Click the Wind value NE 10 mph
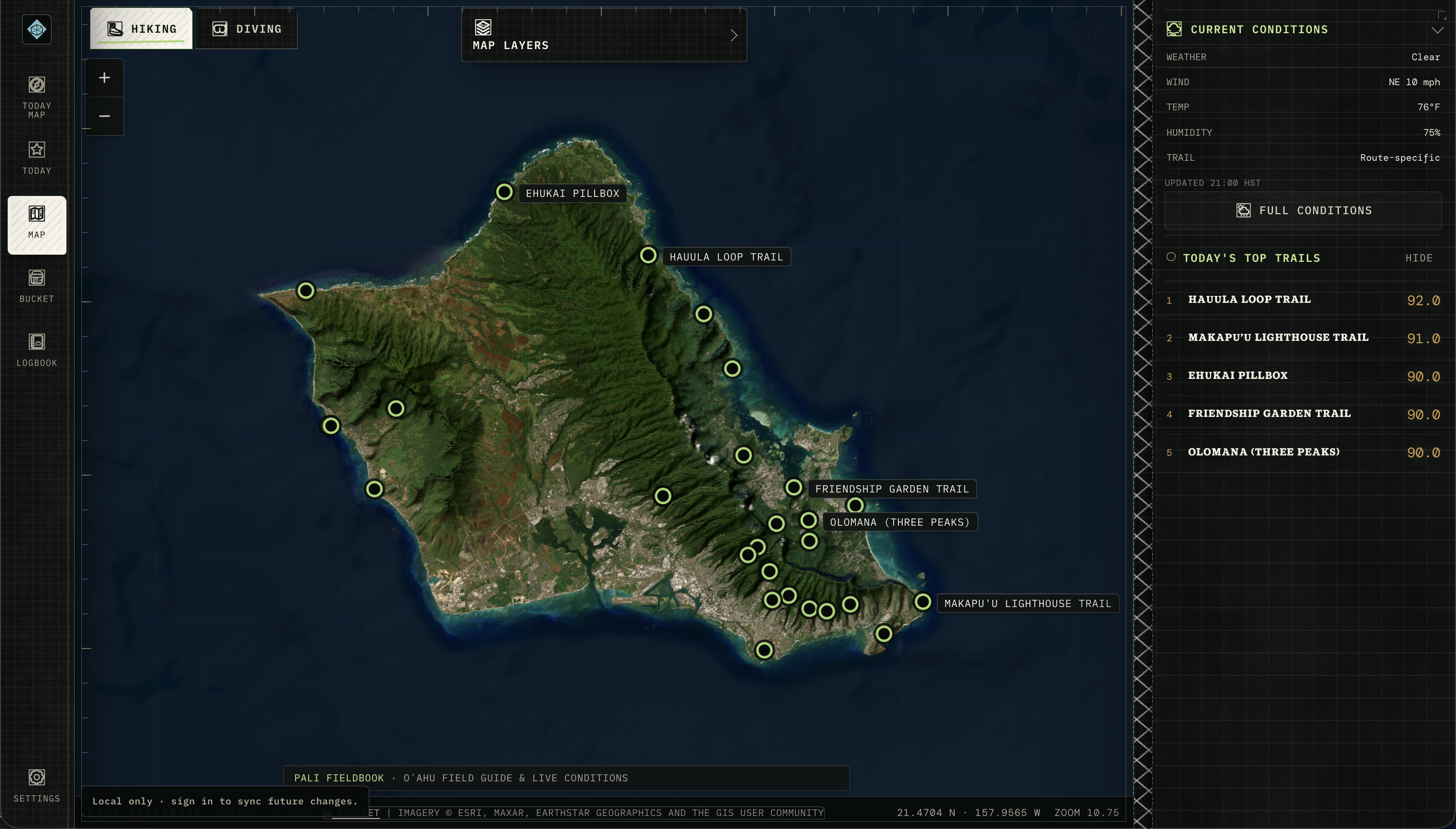This screenshot has width=1456, height=829. tap(1414, 82)
